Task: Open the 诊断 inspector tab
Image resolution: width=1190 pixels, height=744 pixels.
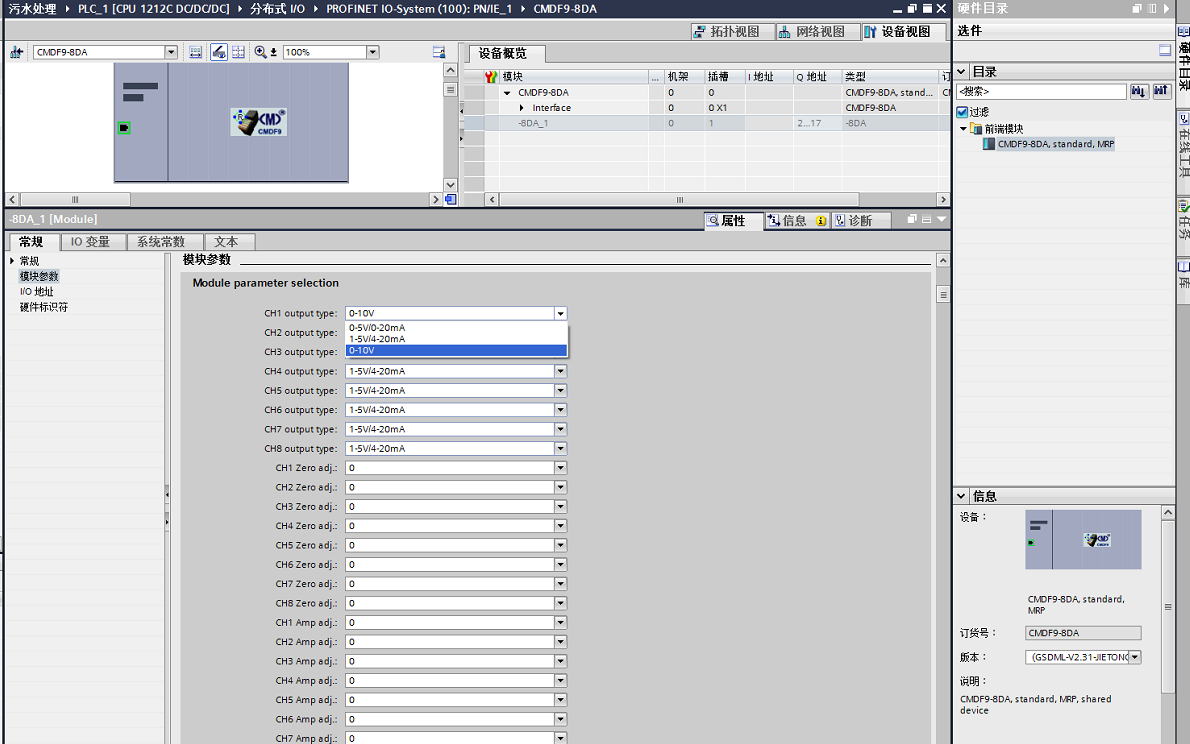Action: (x=853, y=220)
